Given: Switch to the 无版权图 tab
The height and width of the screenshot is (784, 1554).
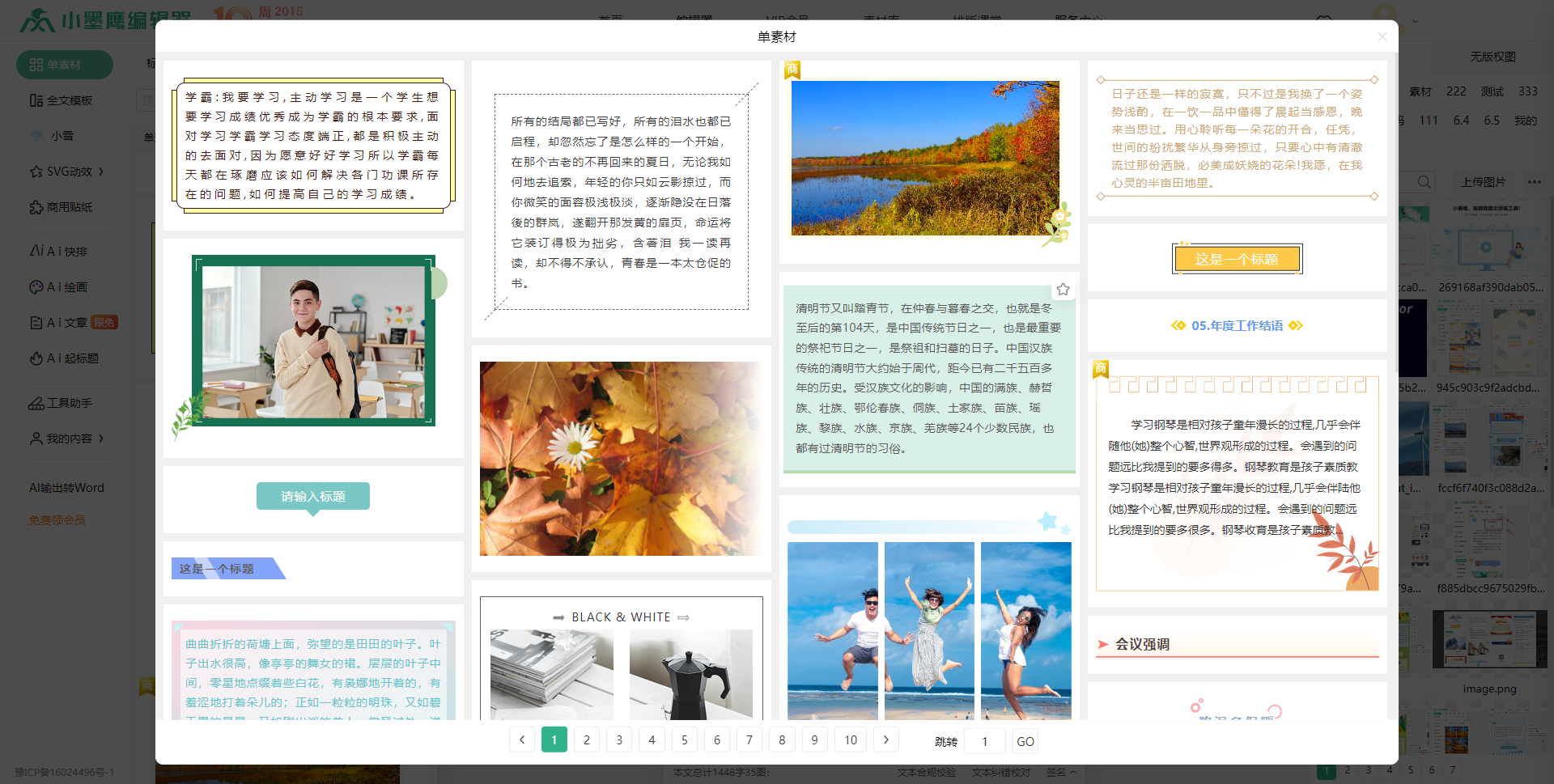Looking at the screenshot, I should [x=1493, y=57].
